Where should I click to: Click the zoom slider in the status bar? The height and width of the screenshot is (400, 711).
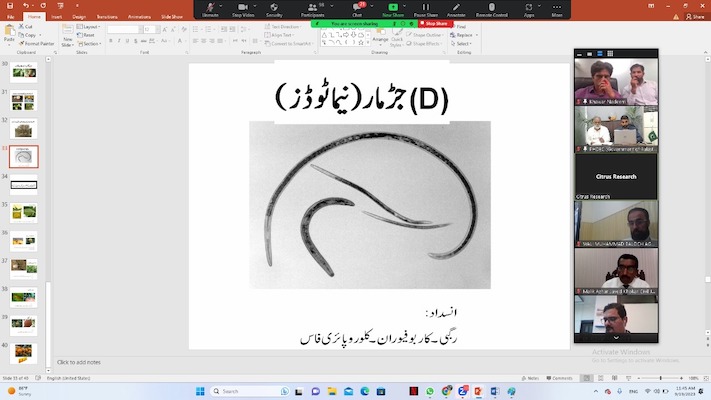(x=660, y=378)
